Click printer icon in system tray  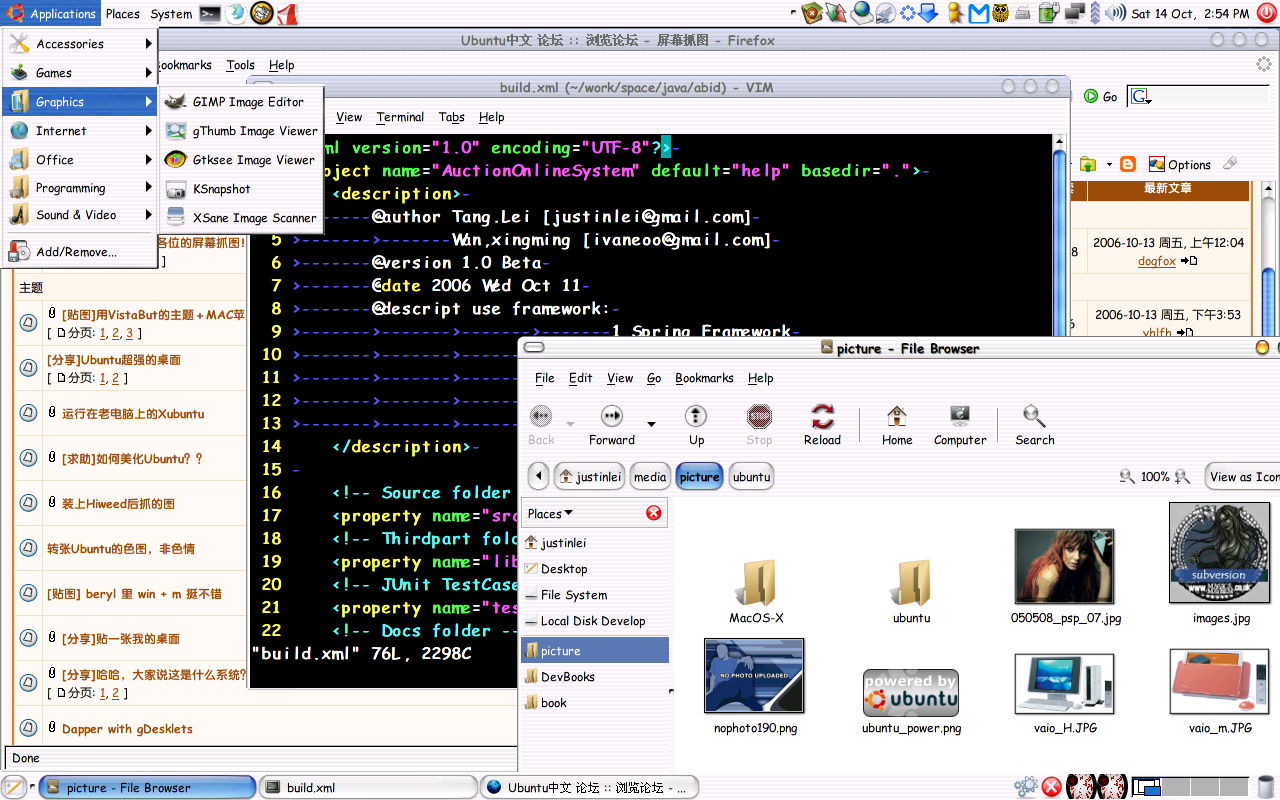1024,13
